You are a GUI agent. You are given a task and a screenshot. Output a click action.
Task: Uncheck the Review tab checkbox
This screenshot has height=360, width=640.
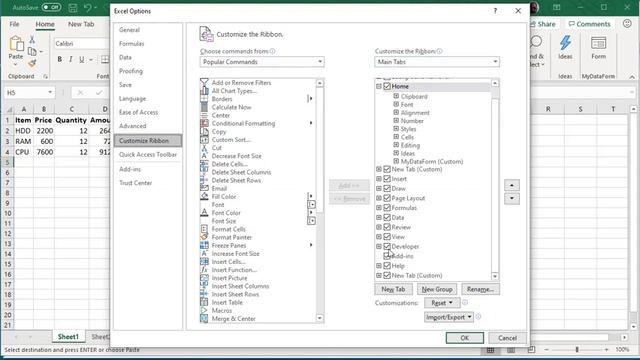[x=387, y=227]
